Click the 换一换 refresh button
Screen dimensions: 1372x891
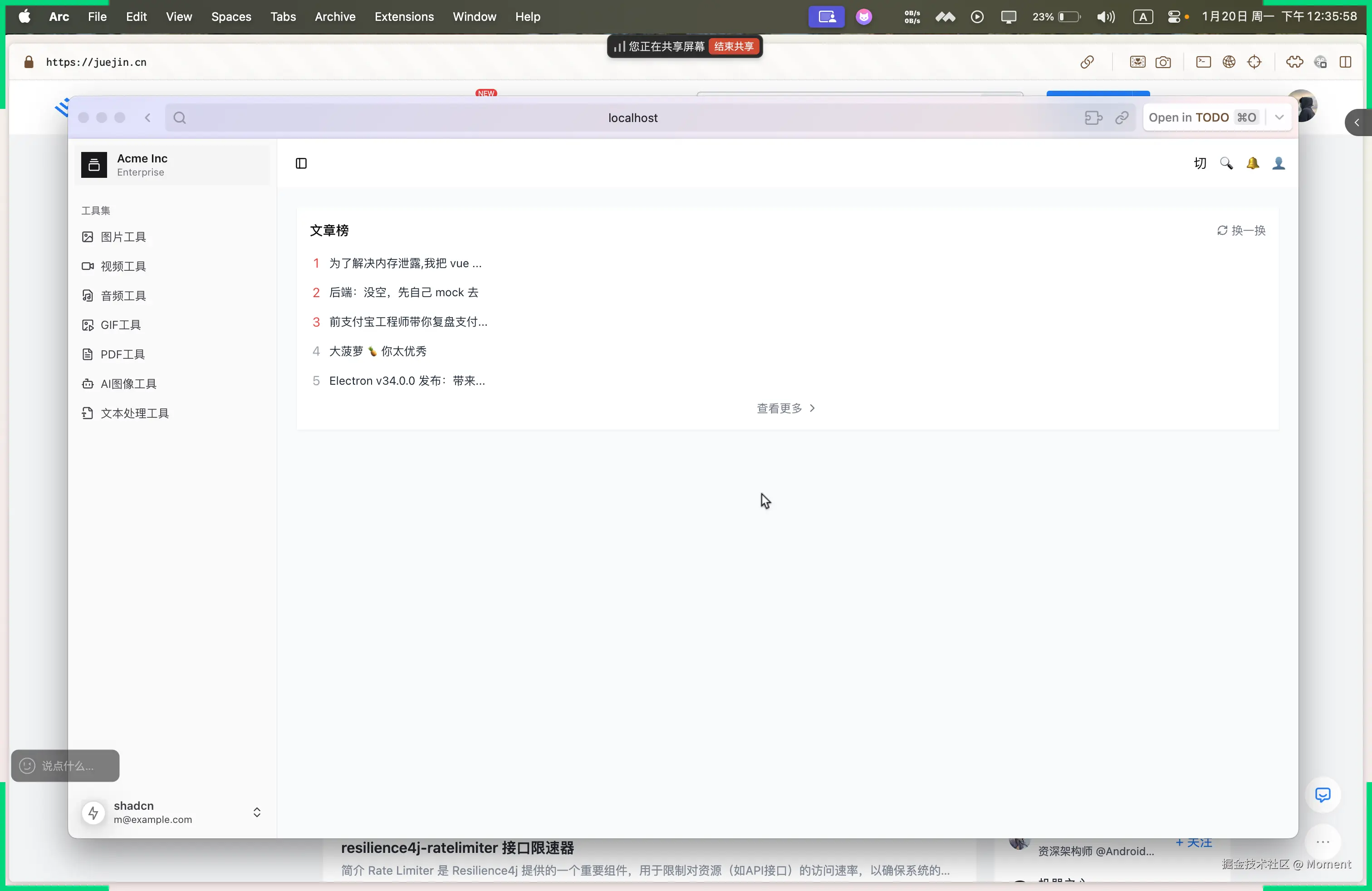coord(1241,230)
